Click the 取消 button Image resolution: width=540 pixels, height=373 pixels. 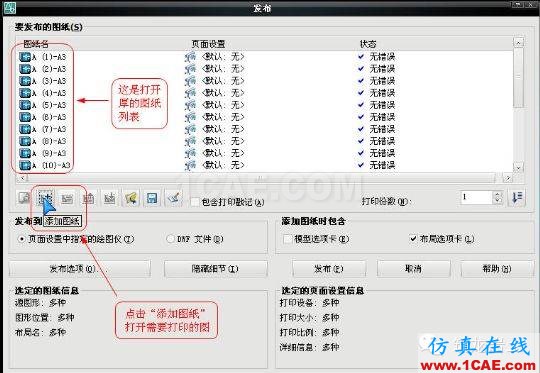414,269
